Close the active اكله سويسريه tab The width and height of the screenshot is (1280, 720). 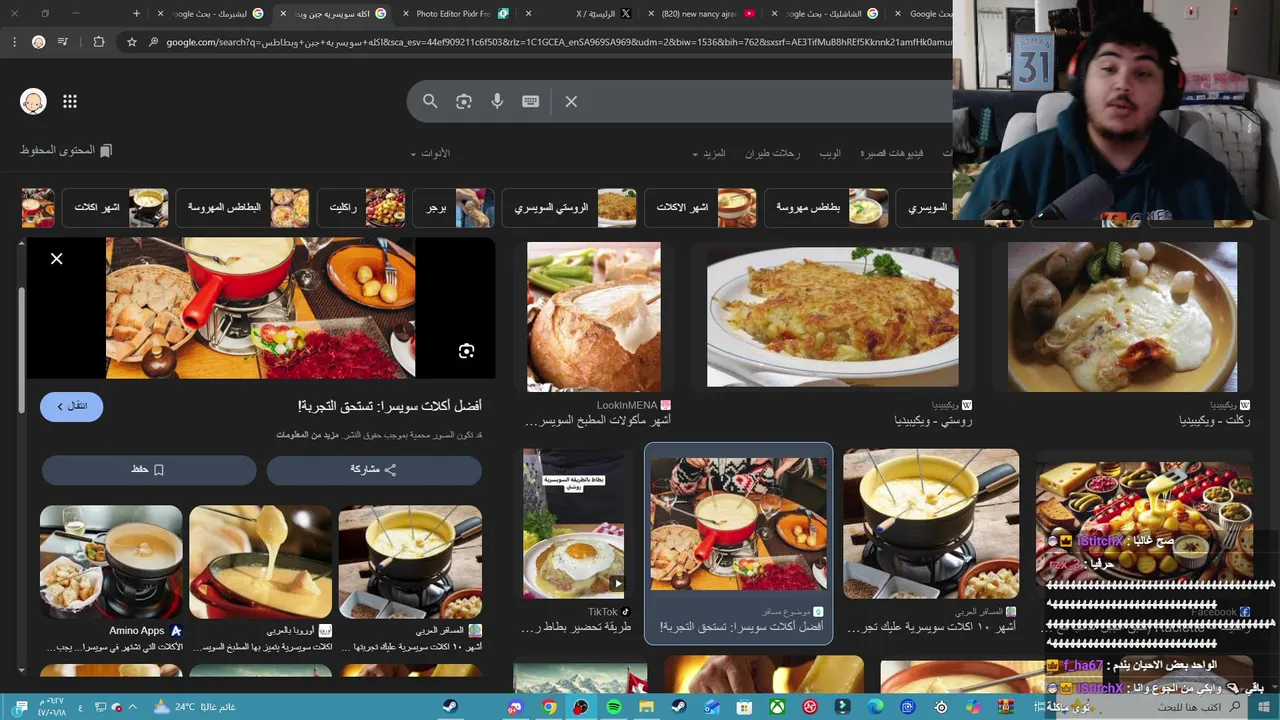pyautogui.click(x=283, y=13)
